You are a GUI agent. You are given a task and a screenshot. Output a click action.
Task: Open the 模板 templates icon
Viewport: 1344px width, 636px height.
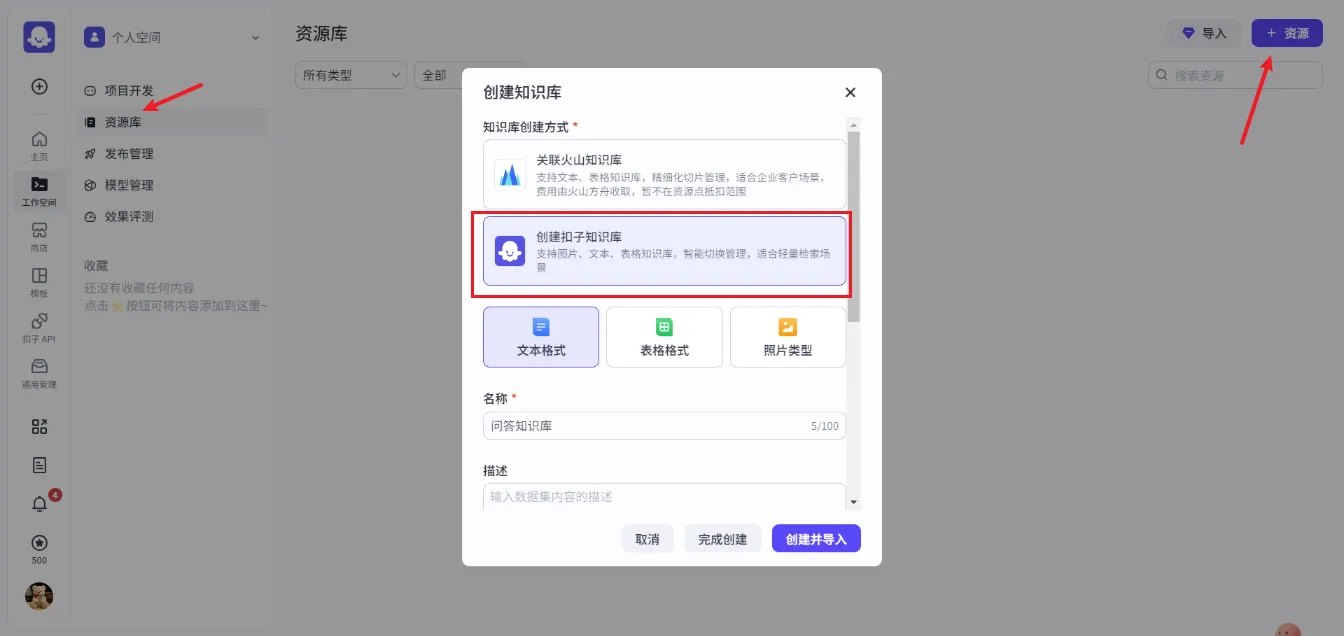pyautogui.click(x=39, y=282)
